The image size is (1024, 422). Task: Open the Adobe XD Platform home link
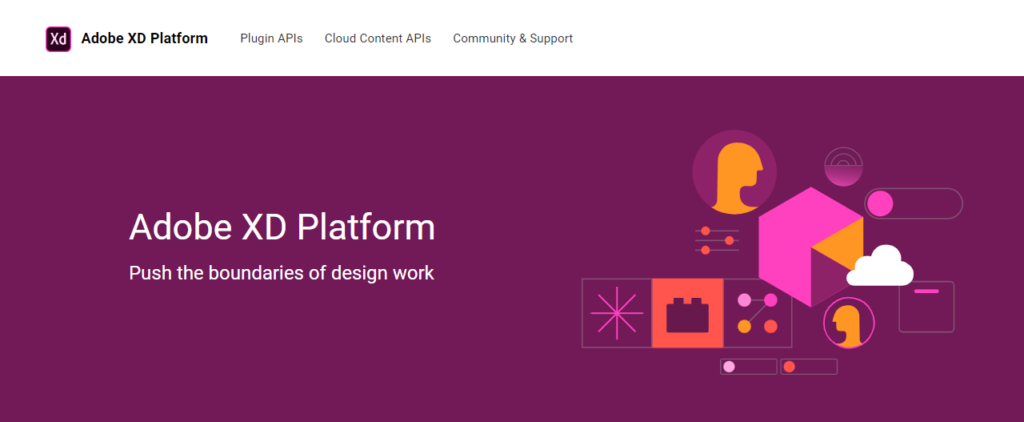[x=144, y=39]
